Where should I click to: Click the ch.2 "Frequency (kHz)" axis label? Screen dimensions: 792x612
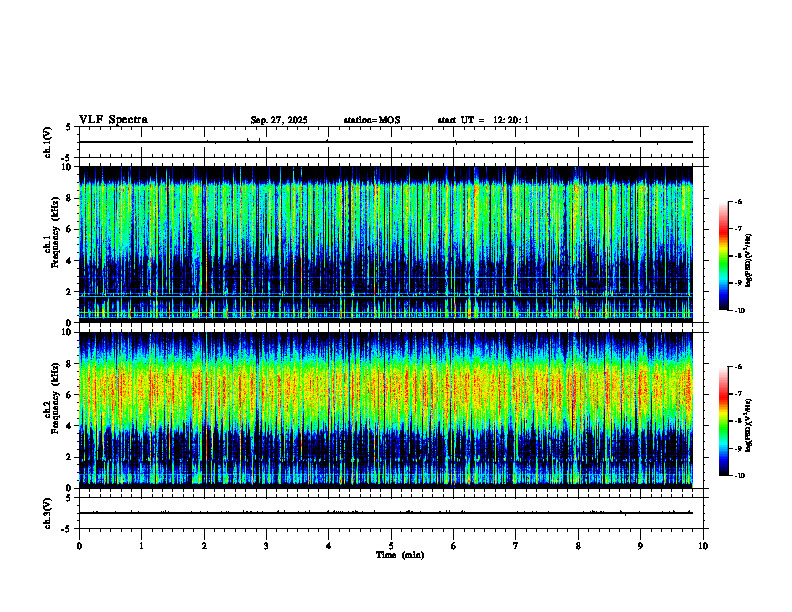(57, 398)
